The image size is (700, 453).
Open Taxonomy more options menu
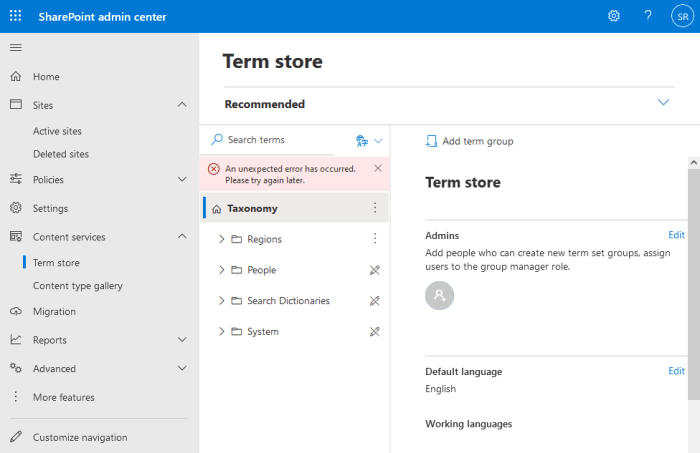tap(375, 208)
